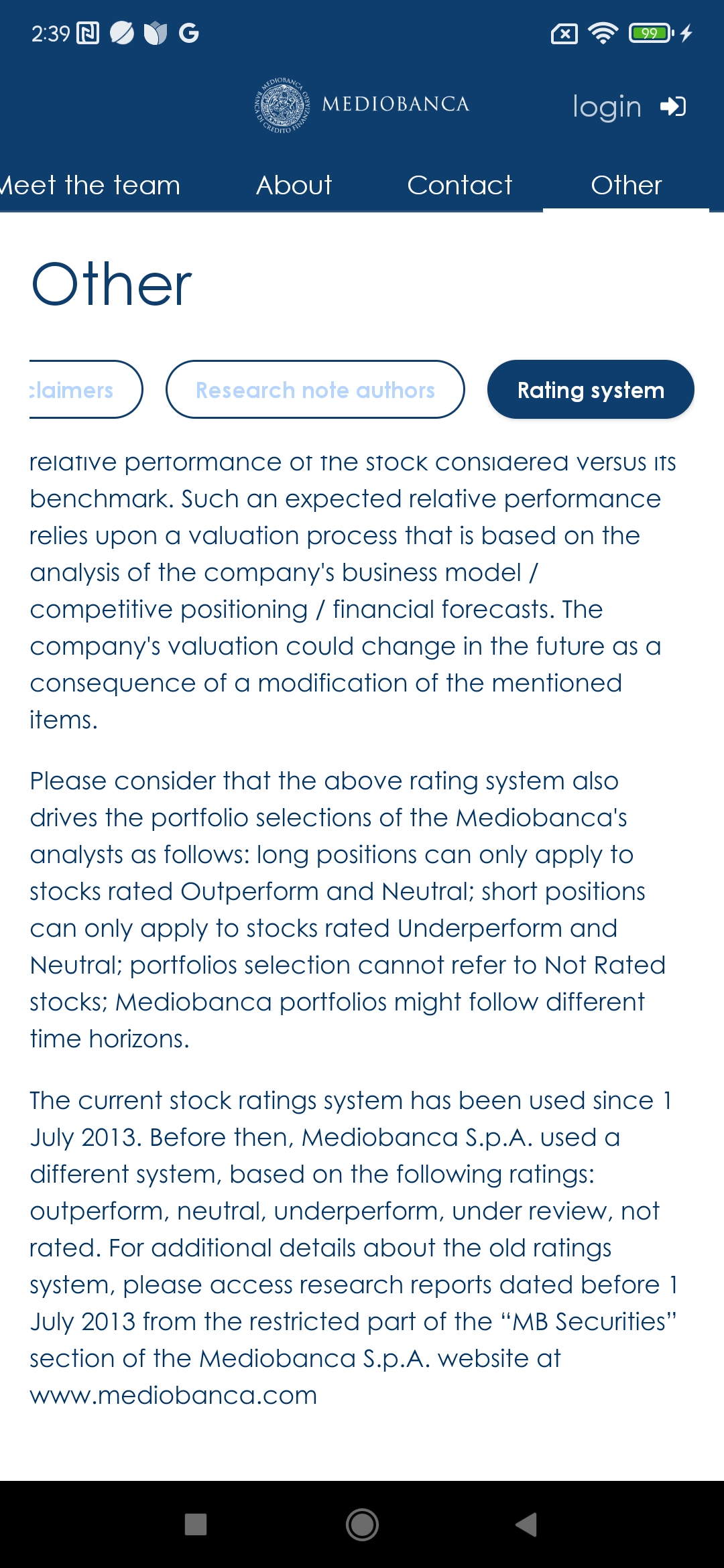Viewport: 724px width, 1568px height.
Task: Tap the Mediobanca round seal logo
Action: (282, 105)
